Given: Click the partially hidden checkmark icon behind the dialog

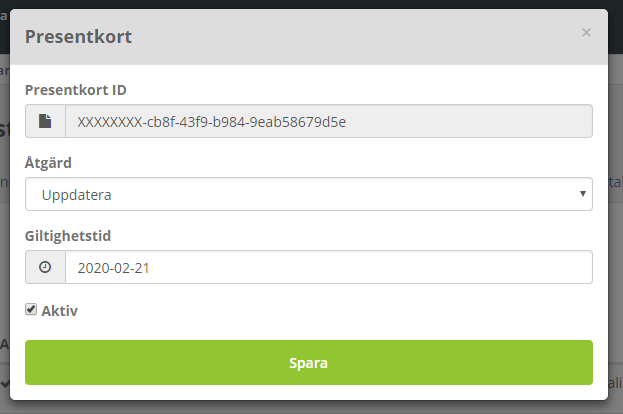Looking at the screenshot, I should [5, 384].
